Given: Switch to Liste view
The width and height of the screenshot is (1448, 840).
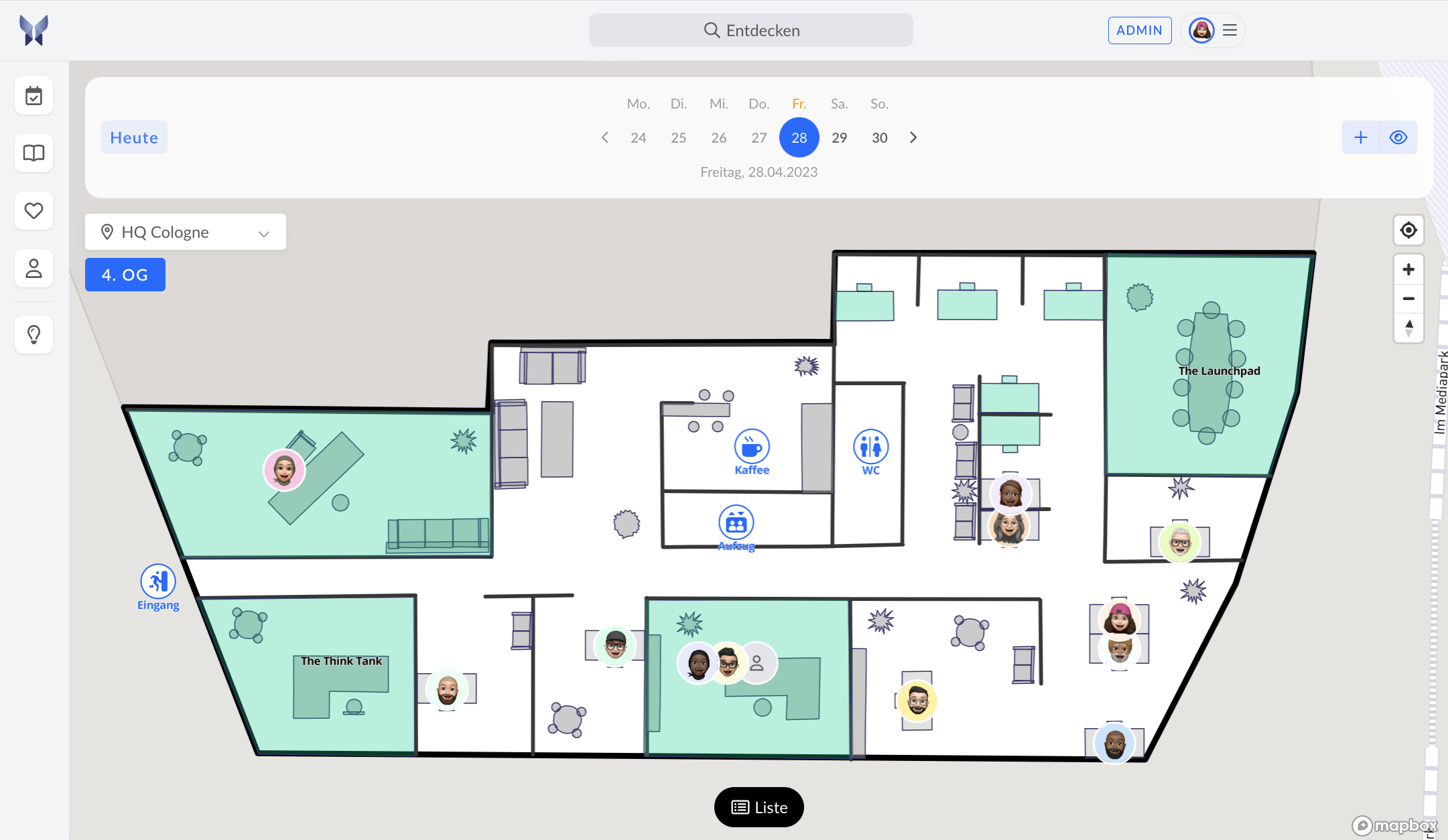Looking at the screenshot, I should coord(759,807).
